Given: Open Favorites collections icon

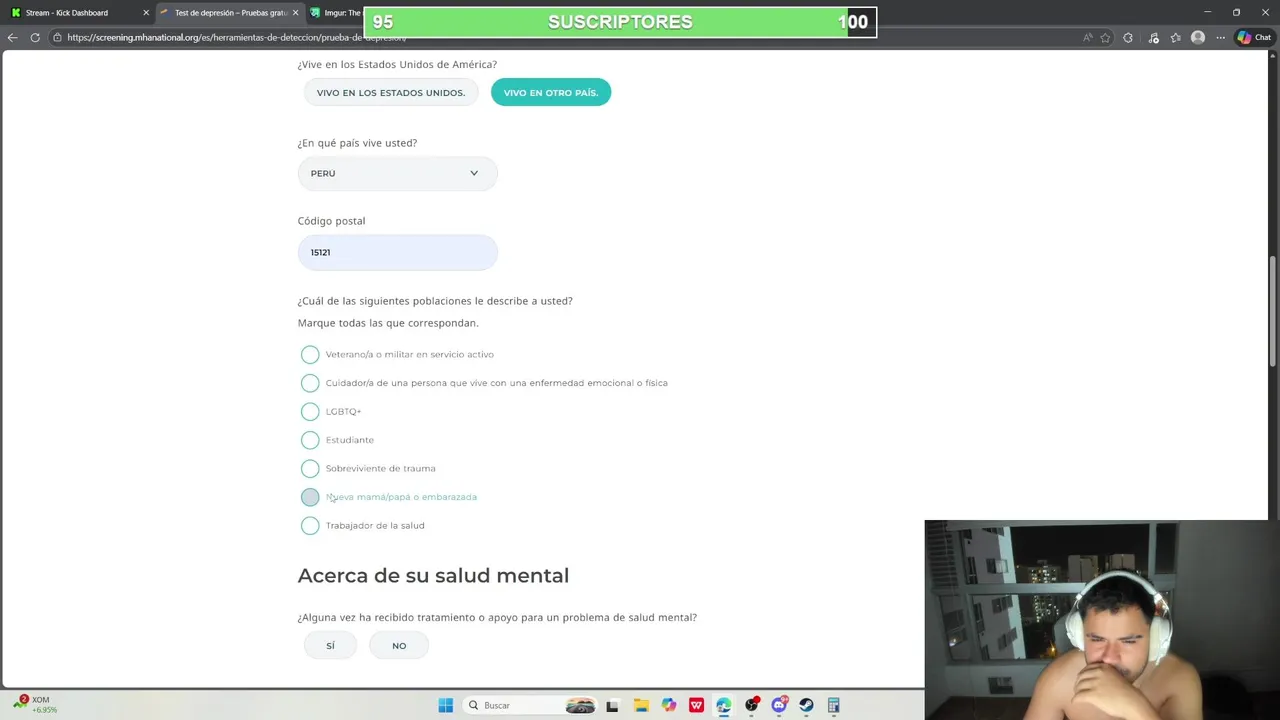Looking at the screenshot, I should 1176,37.
